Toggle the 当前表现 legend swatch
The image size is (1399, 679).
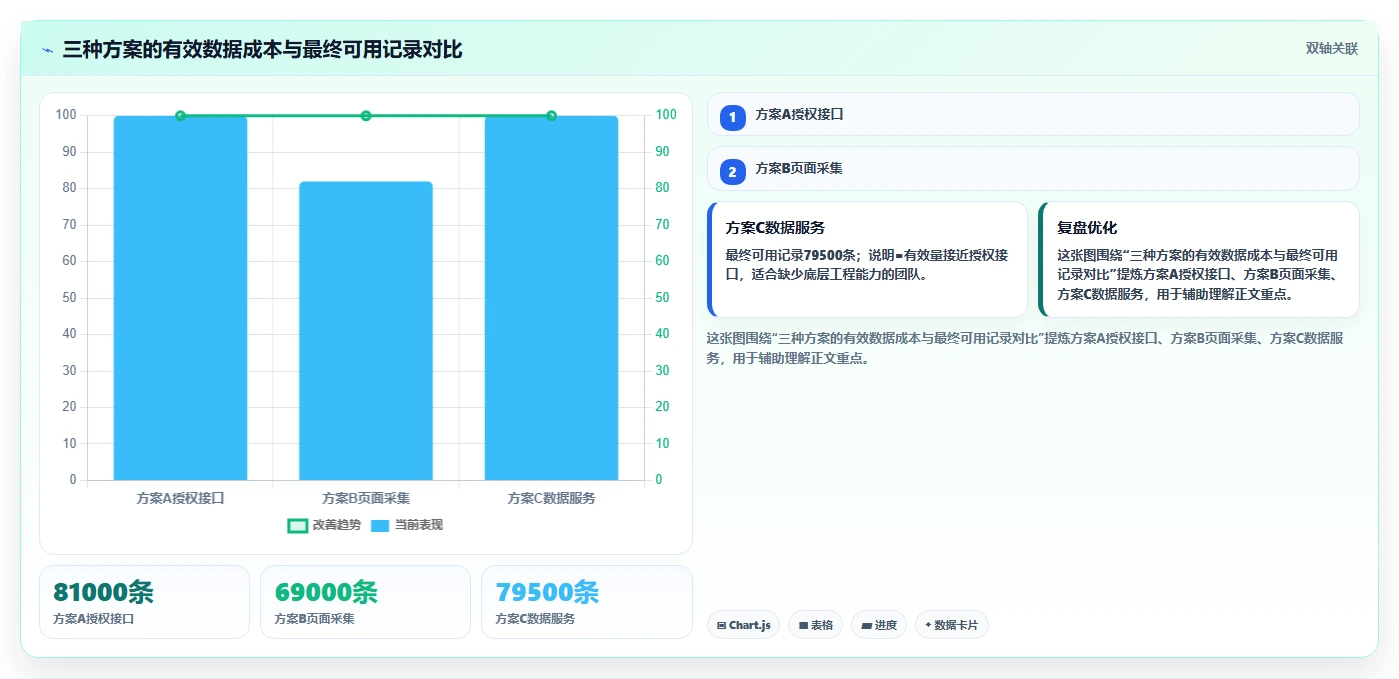coord(380,525)
